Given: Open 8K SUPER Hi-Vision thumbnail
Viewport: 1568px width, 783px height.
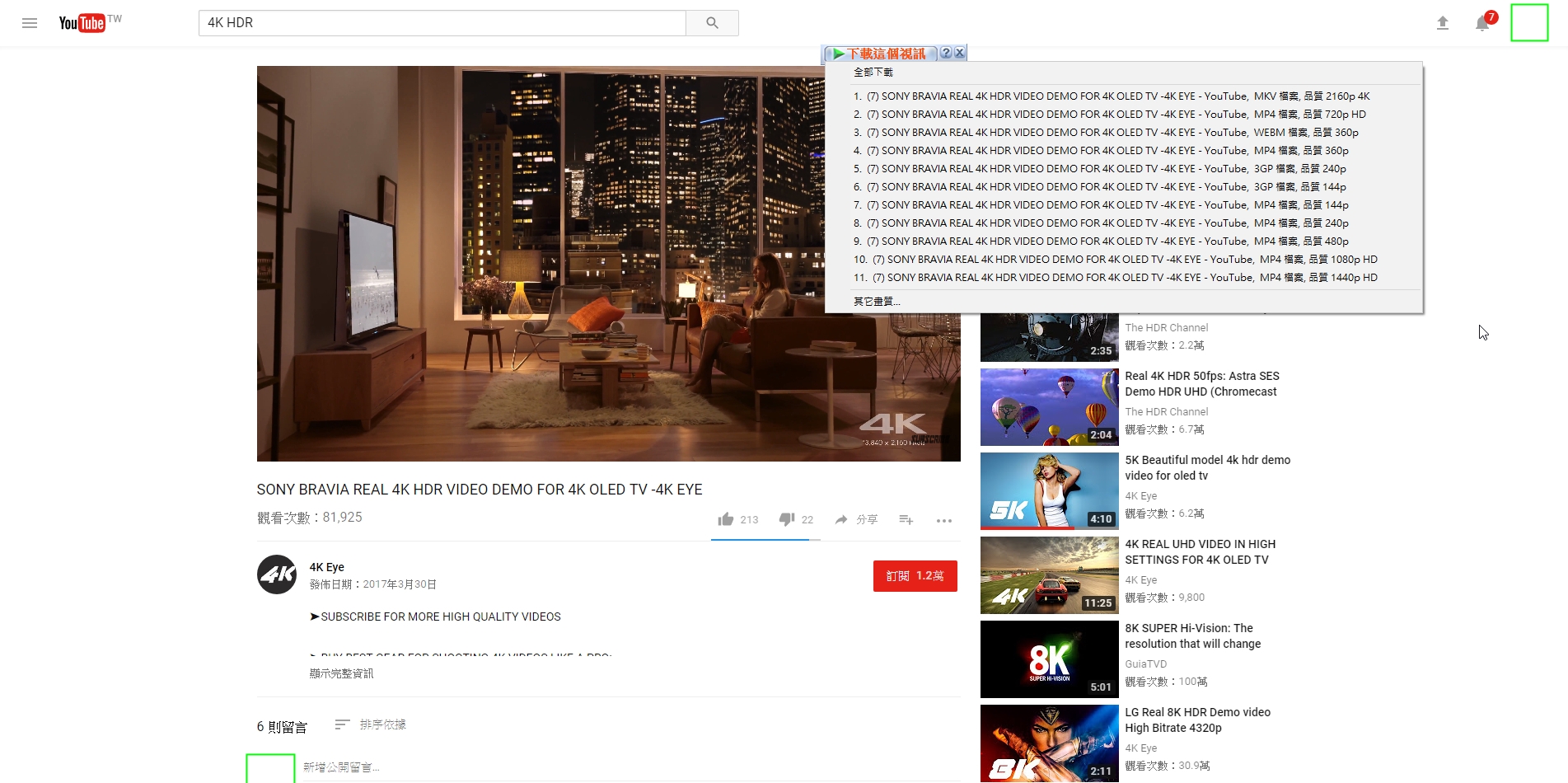Looking at the screenshot, I should coord(1049,659).
